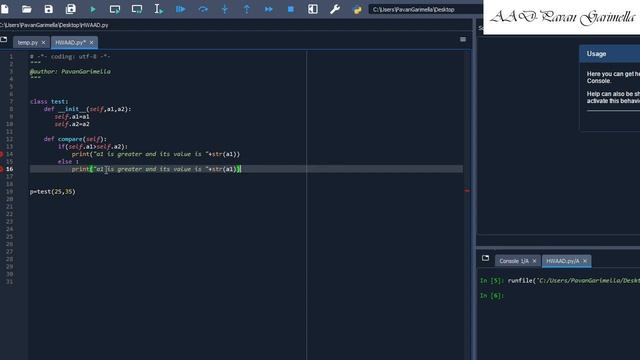Image resolution: width=640 pixels, height=360 pixels.
Task: Select the HWAAD.py/A console tab
Action: pos(562,261)
